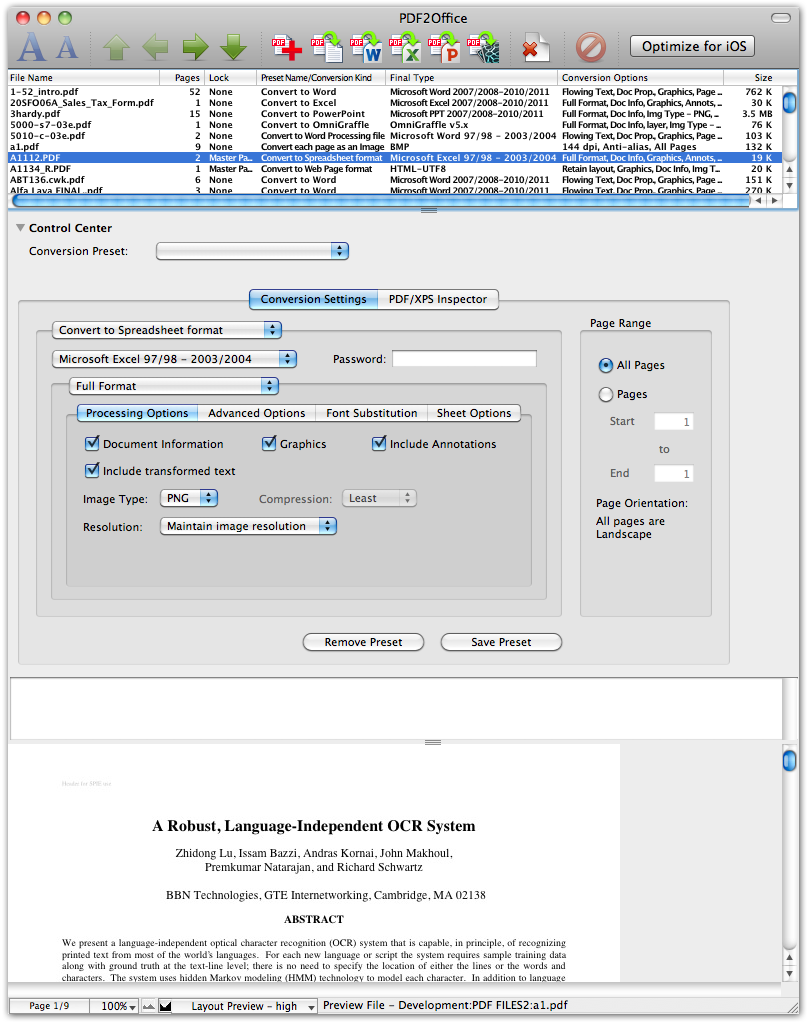
Task: Click the file list horizontal scroll left arrow
Action: pos(759,200)
